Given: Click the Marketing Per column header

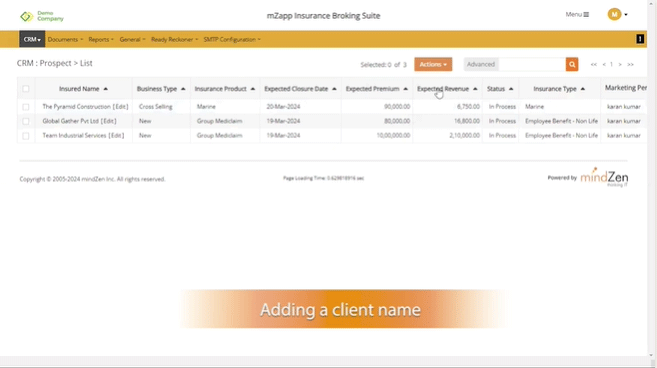Looking at the screenshot, I should 626,88.
